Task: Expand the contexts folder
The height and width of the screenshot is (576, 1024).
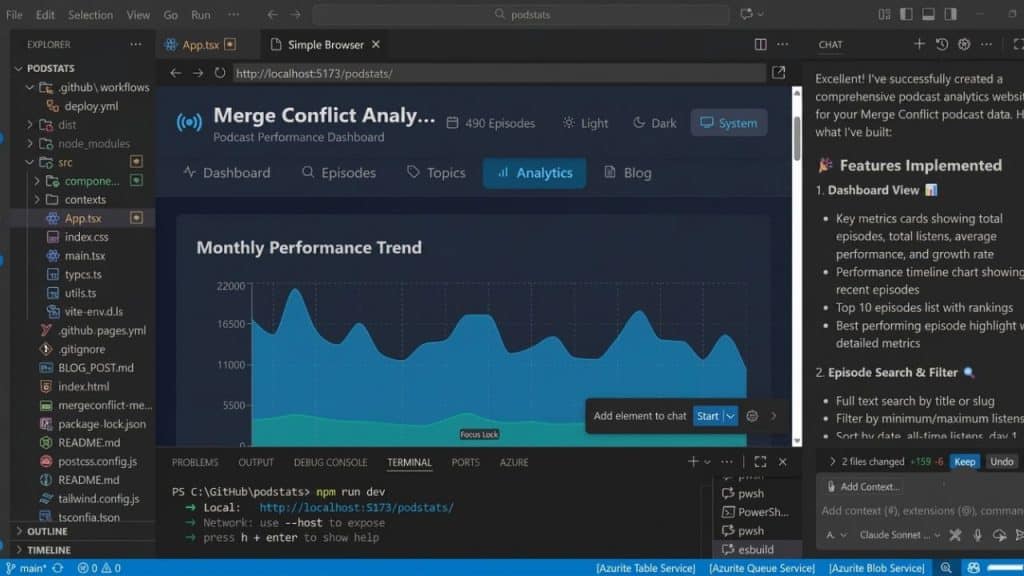Action: click(37, 199)
